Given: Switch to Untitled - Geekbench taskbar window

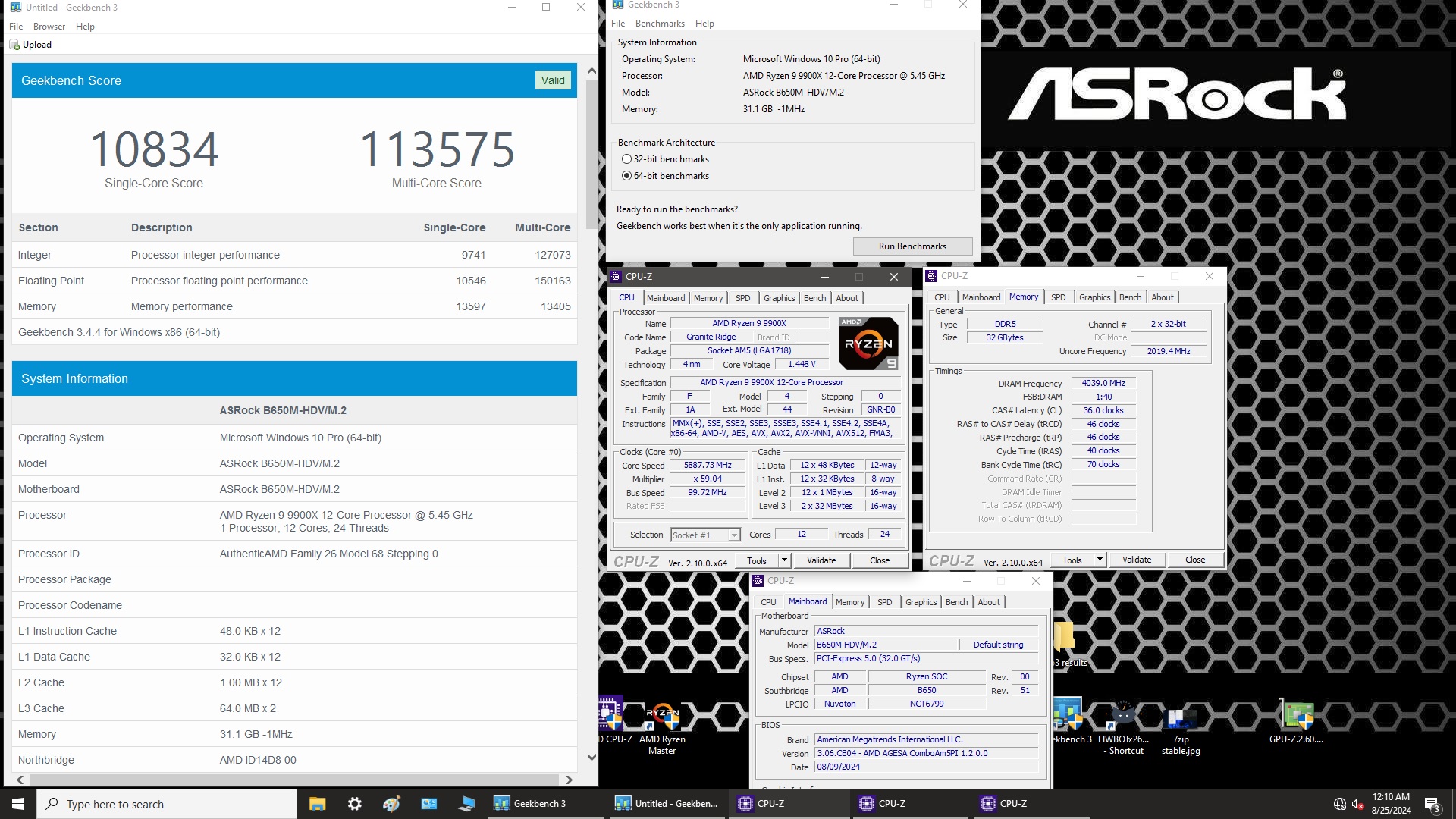Looking at the screenshot, I should click(x=667, y=804).
